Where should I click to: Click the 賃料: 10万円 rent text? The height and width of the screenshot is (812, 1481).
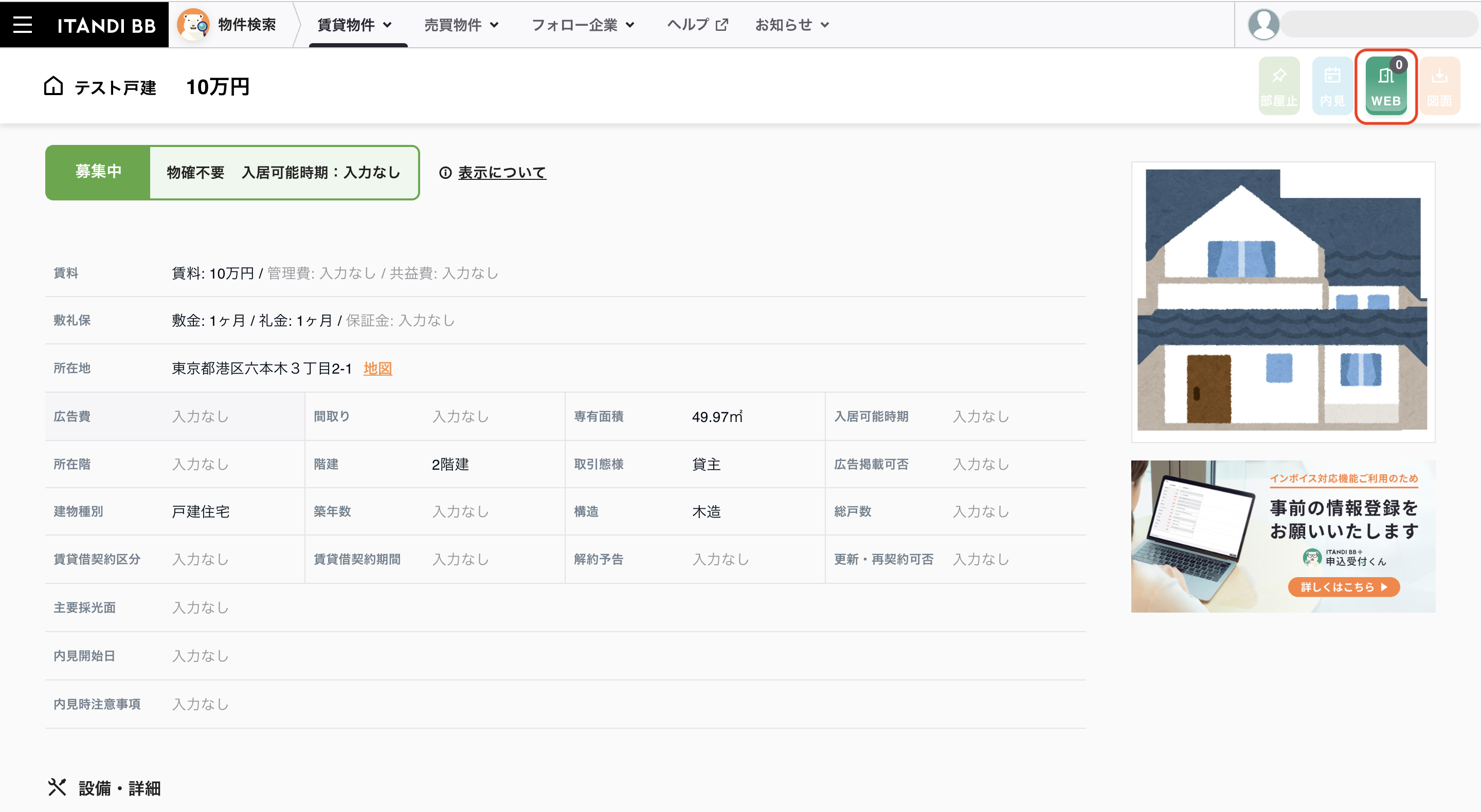(x=213, y=273)
